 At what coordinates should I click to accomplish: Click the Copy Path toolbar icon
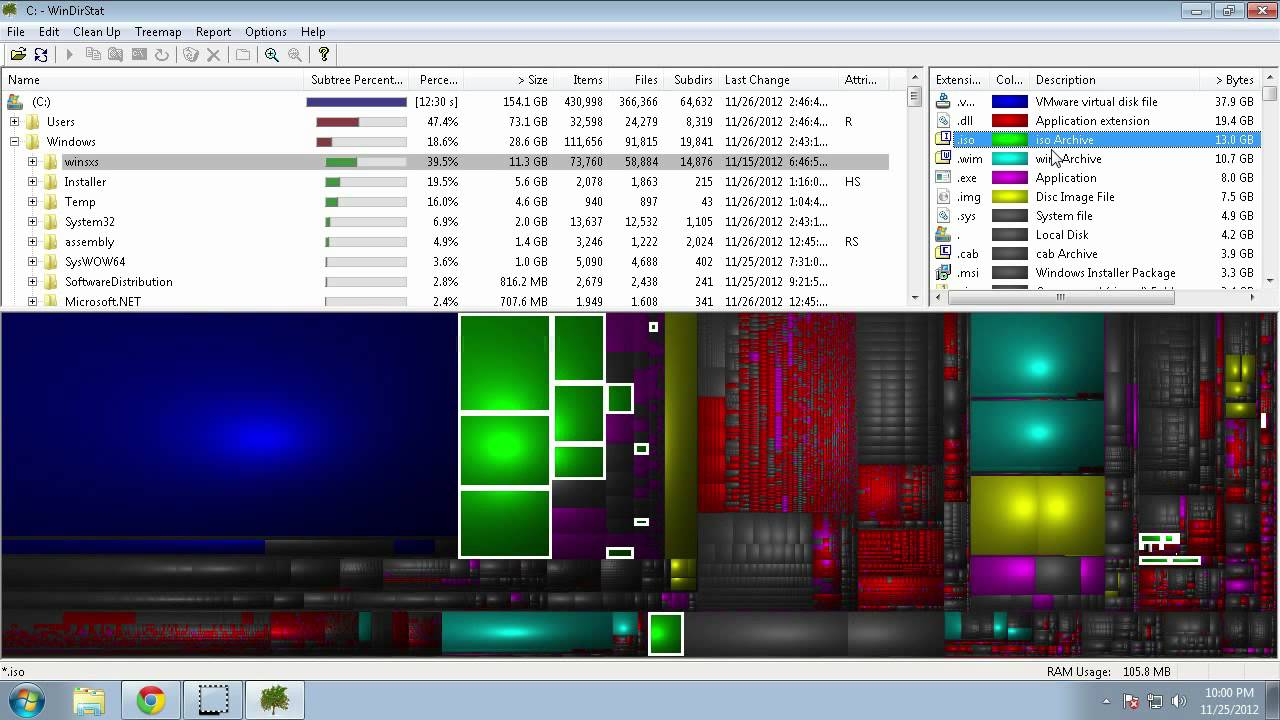pos(93,55)
